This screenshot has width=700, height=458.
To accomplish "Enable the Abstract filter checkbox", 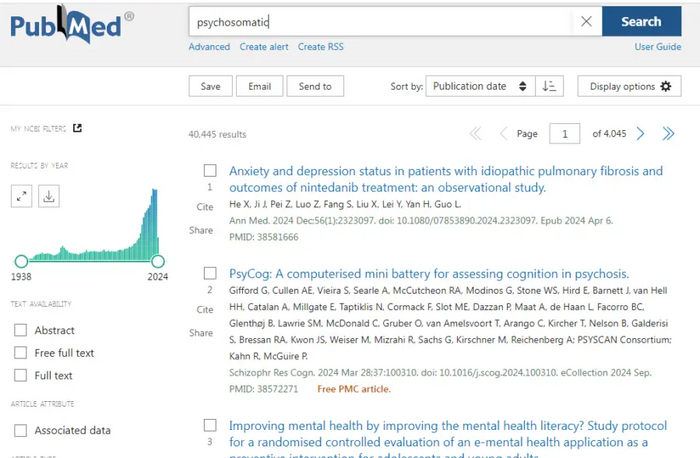I will pyautogui.click(x=21, y=330).
